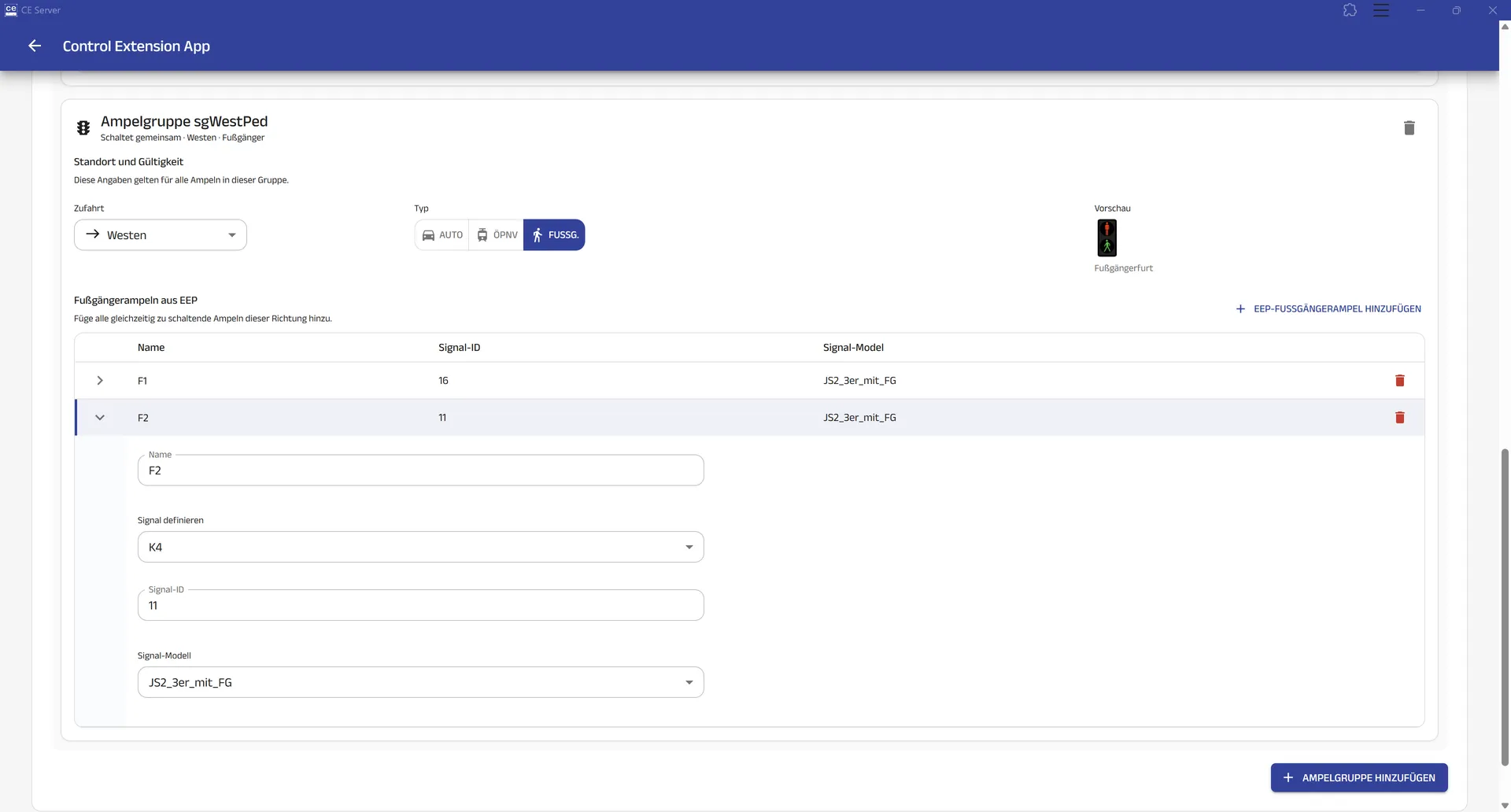Viewport: 1511px width, 812px height.
Task: Click EEP-Fussgängerampel hinzufügen link
Action: 1328,309
